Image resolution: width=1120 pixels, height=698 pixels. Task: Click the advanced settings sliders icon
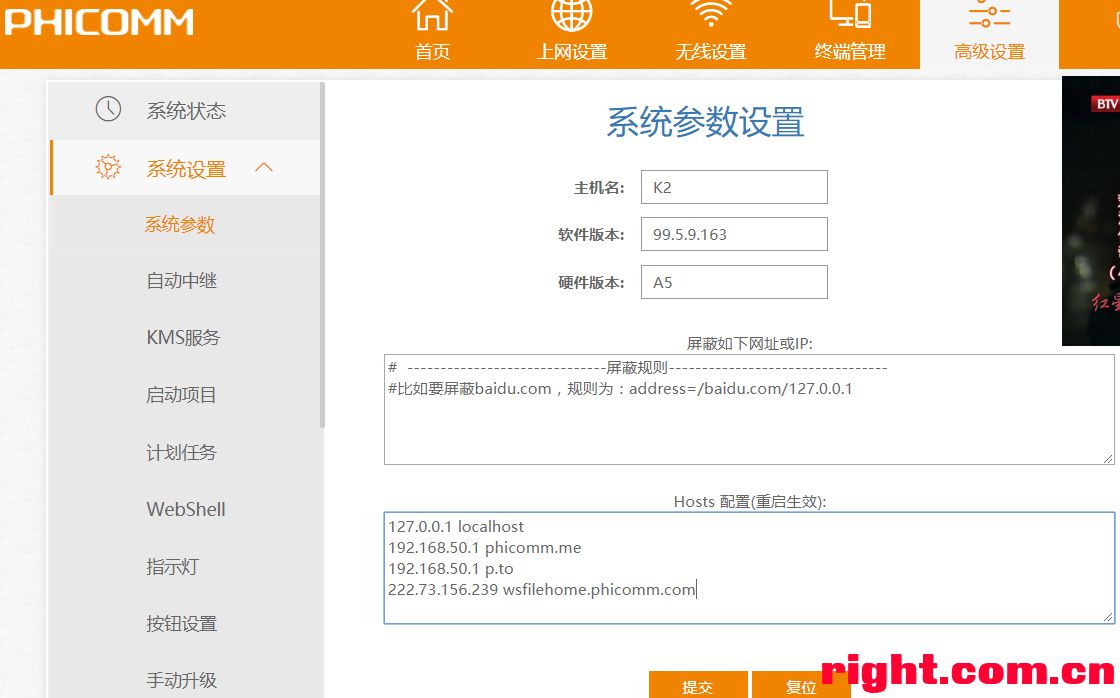pyautogui.click(x=989, y=14)
